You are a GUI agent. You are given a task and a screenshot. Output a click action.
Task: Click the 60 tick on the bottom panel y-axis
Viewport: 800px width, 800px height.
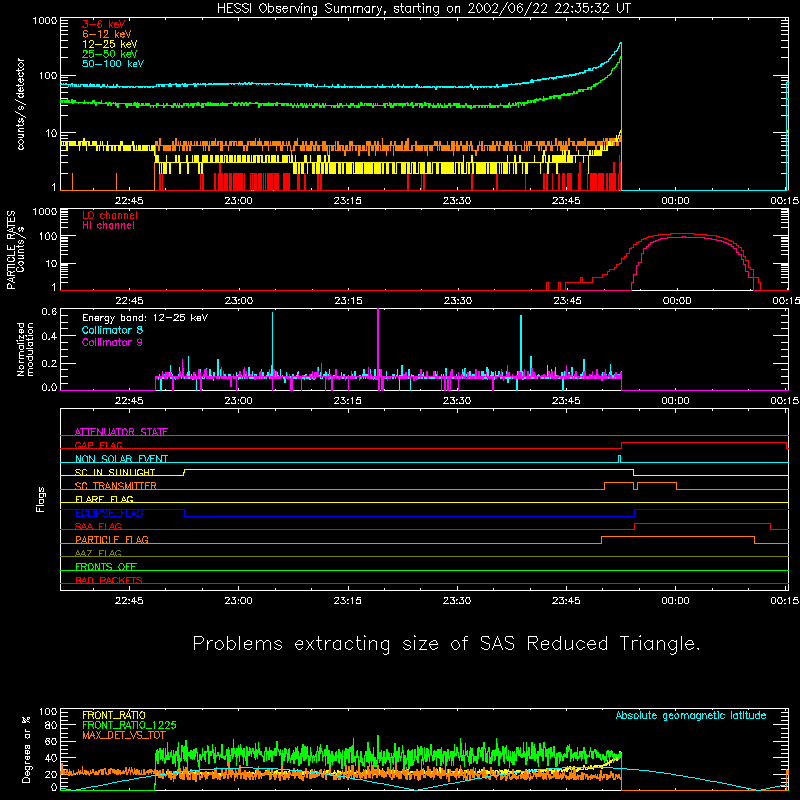(x=51, y=741)
